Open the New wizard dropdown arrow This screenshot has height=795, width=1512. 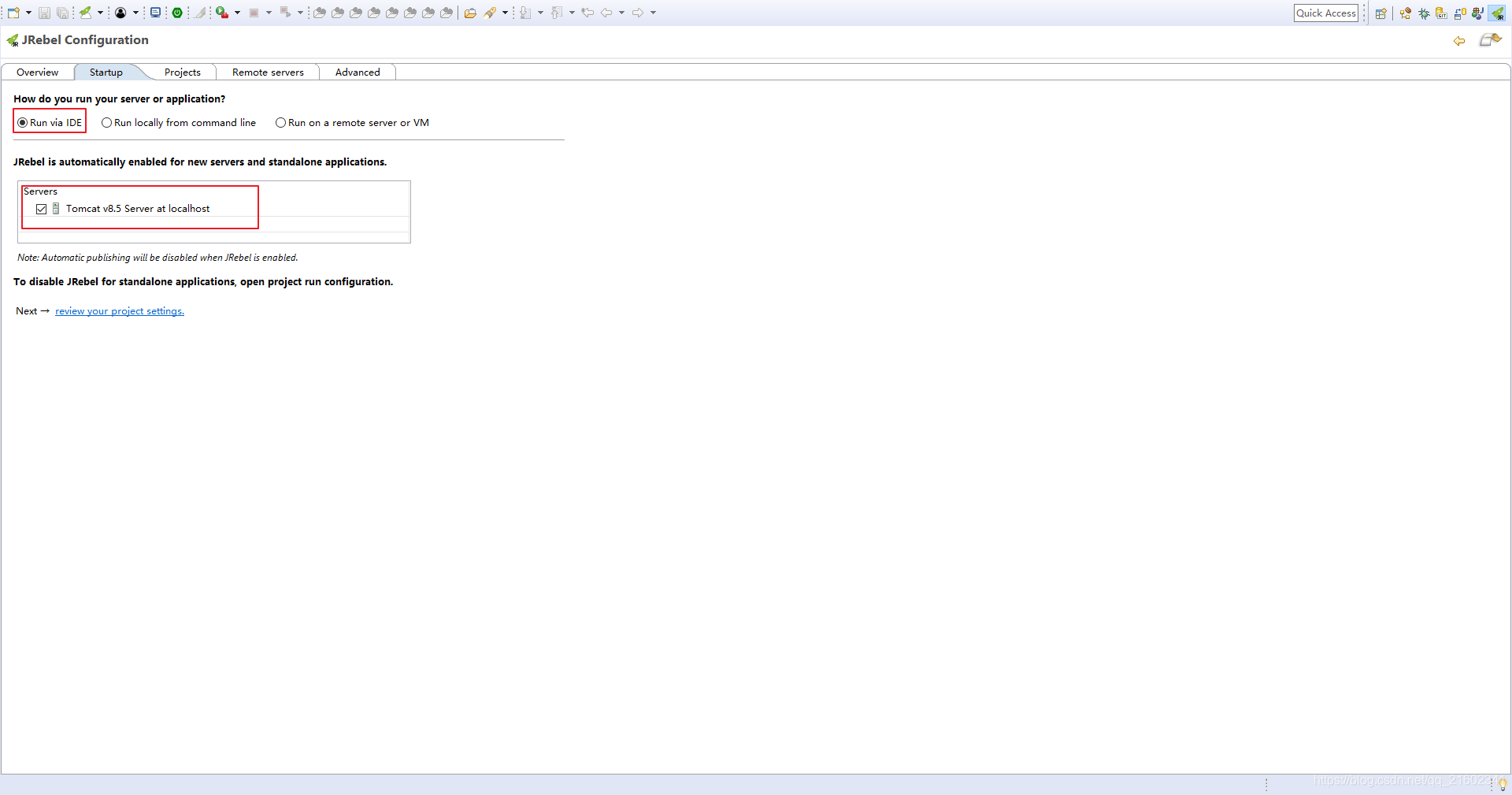point(28,13)
